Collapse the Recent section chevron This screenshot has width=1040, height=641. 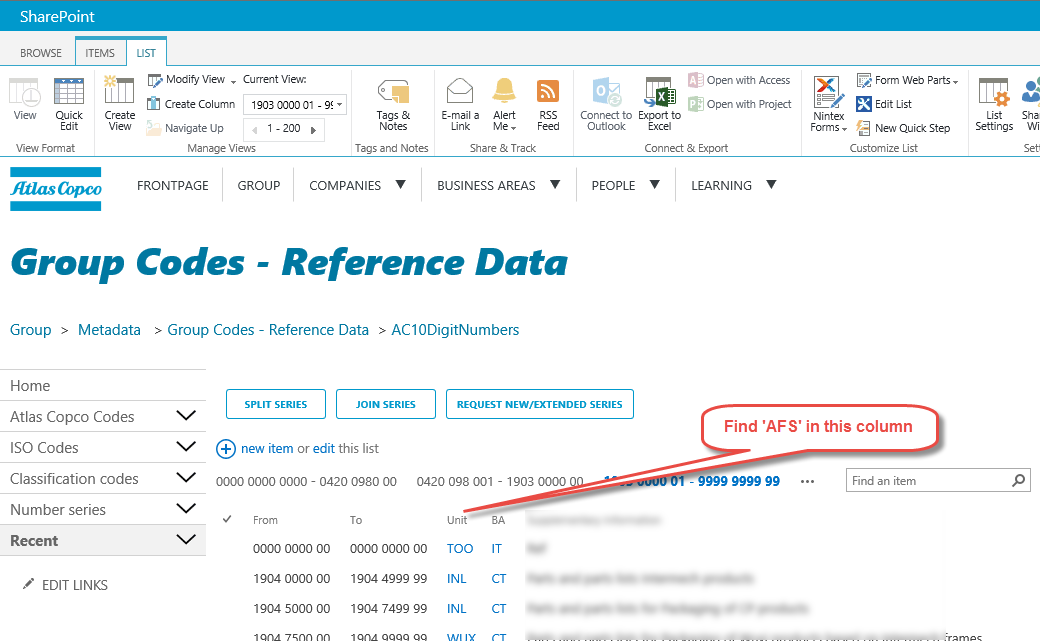pyautogui.click(x=186, y=539)
